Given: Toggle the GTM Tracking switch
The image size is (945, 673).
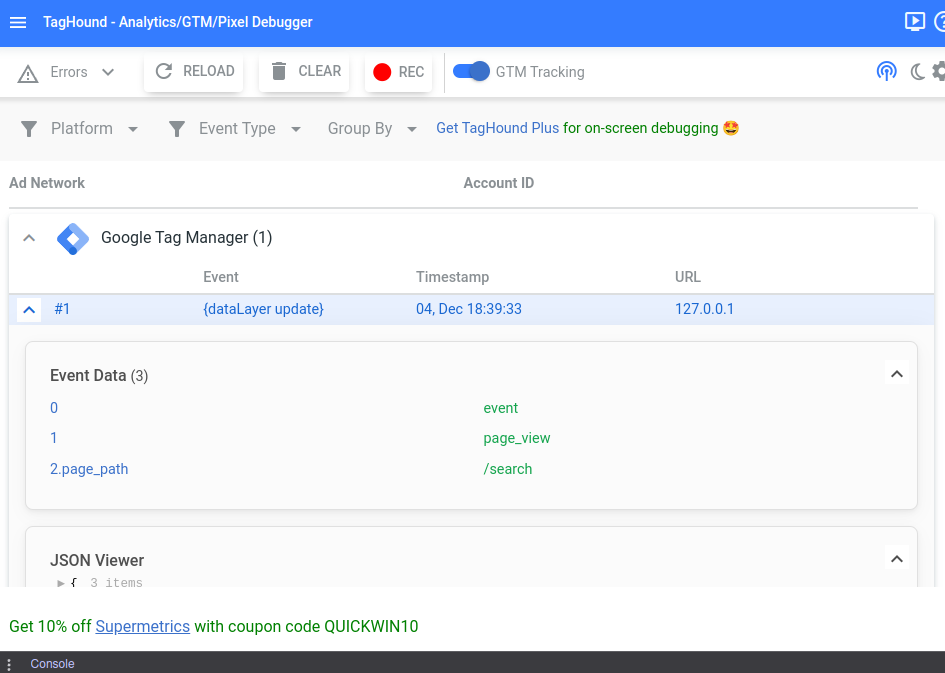Looking at the screenshot, I should click(x=471, y=72).
